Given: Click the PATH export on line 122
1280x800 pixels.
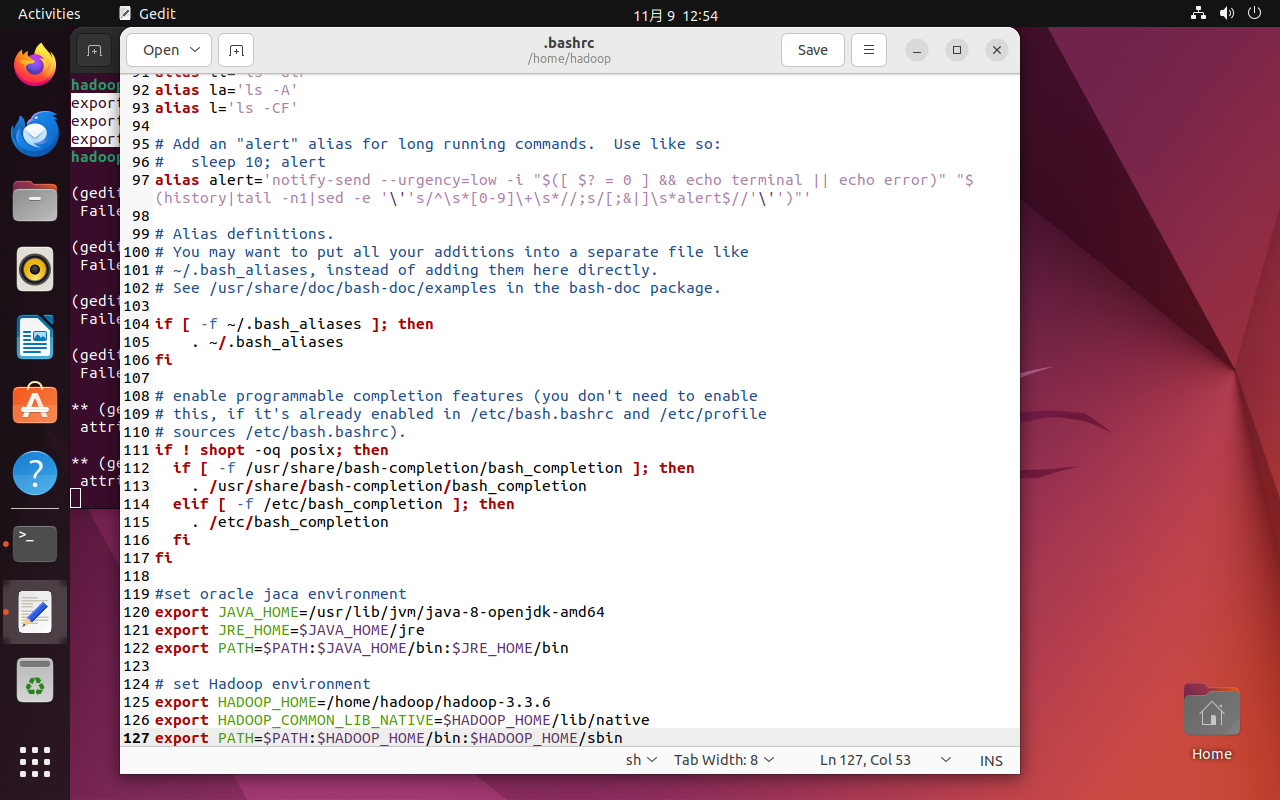Looking at the screenshot, I should pyautogui.click(x=362, y=648).
